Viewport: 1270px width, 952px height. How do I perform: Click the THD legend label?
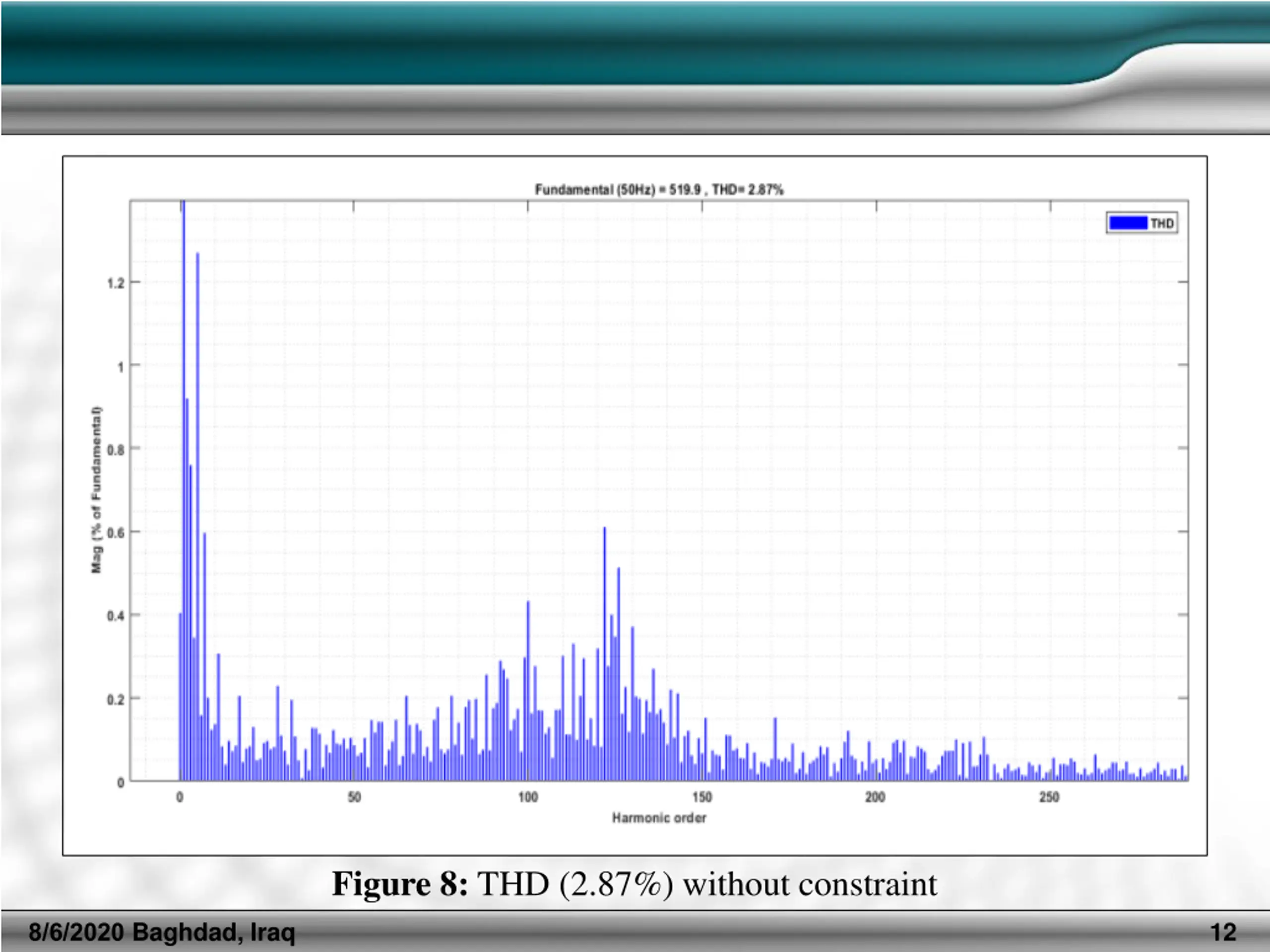tap(1162, 223)
